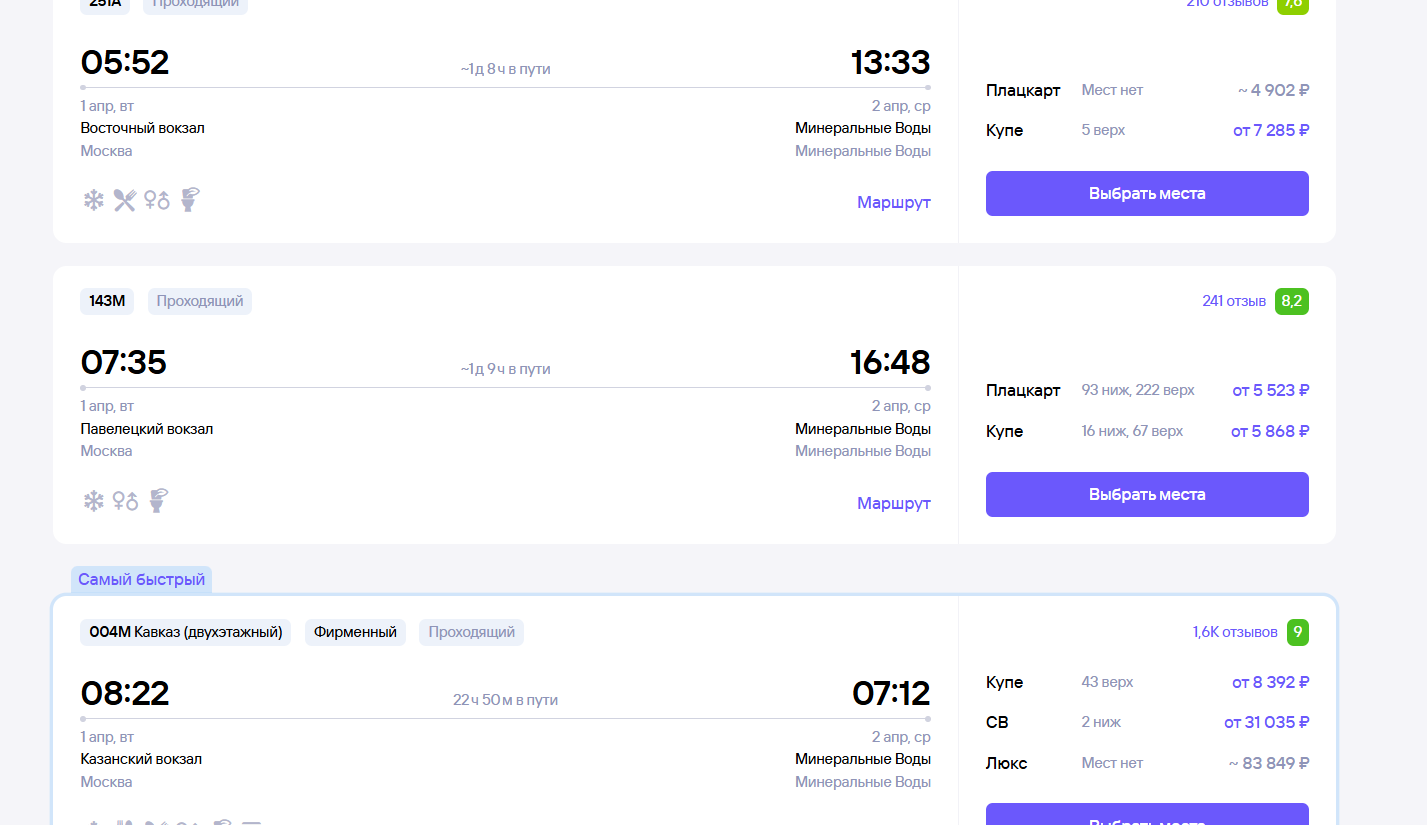This screenshot has height=825, width=1427.
Task: Select Плацкарт fare от 5 523 ₽
Action: [x=1270, y=390]
